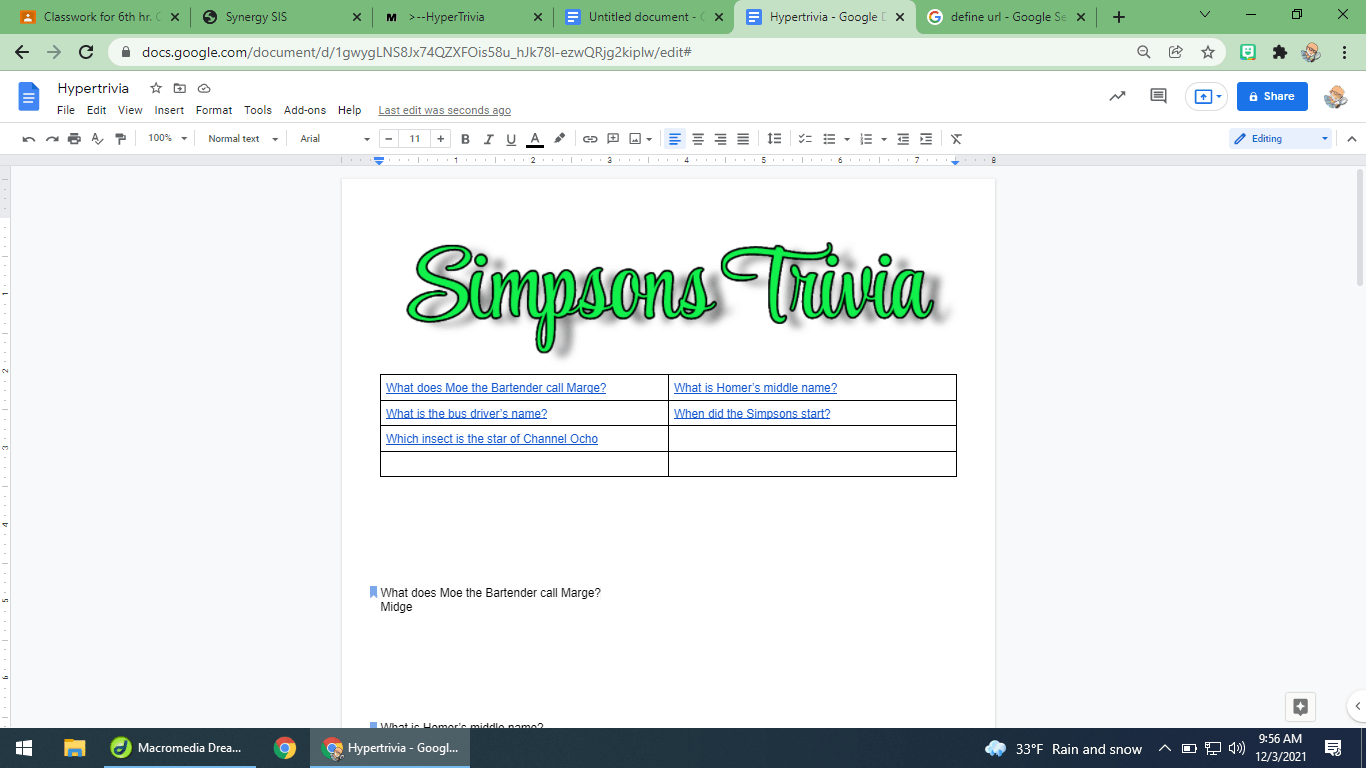Image resolution: width=1366 pixels, height=768 pixels.
Task: Click the Insert link icon
Action: 590,139
